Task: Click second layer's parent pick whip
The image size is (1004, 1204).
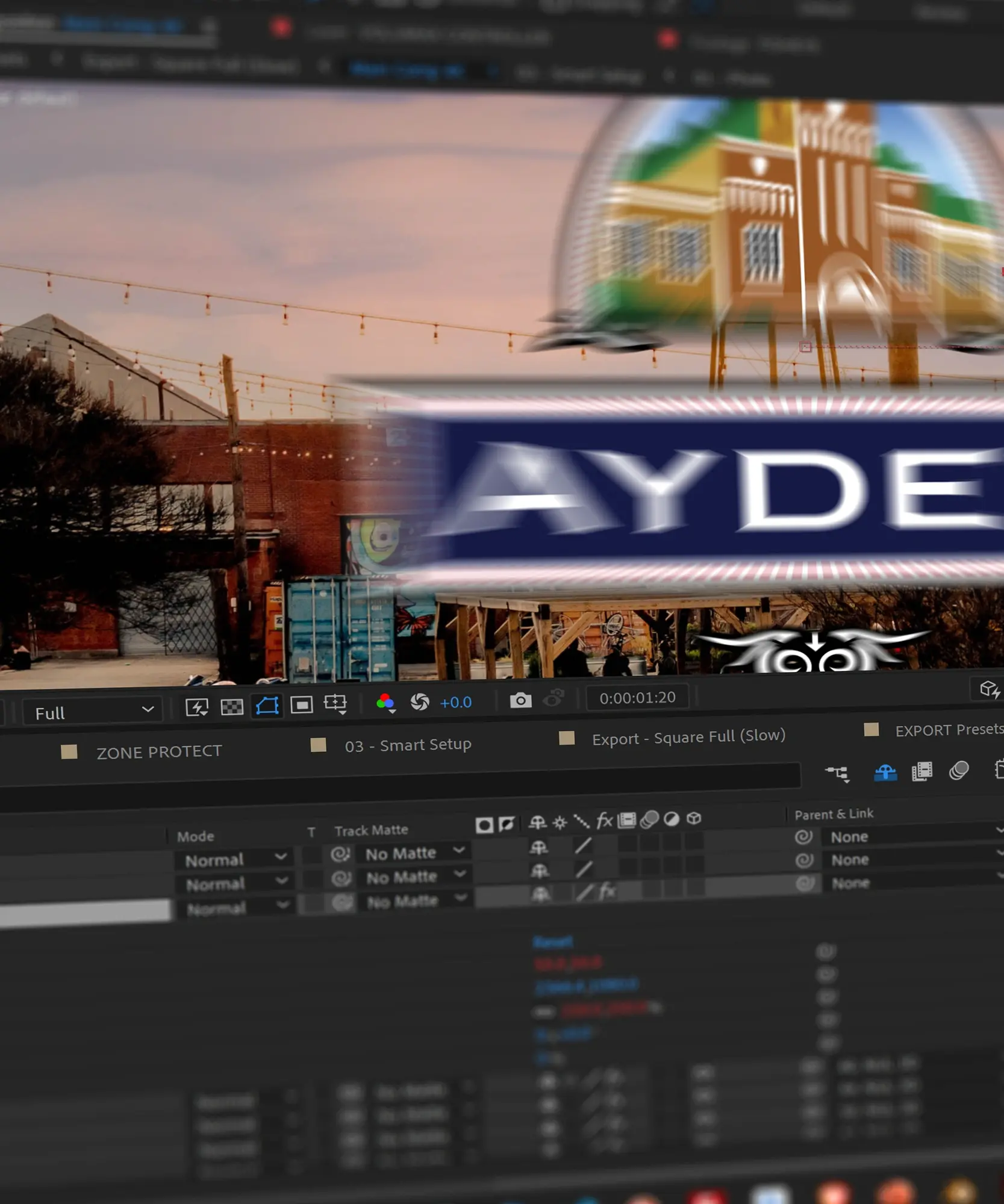Action: 805,860
